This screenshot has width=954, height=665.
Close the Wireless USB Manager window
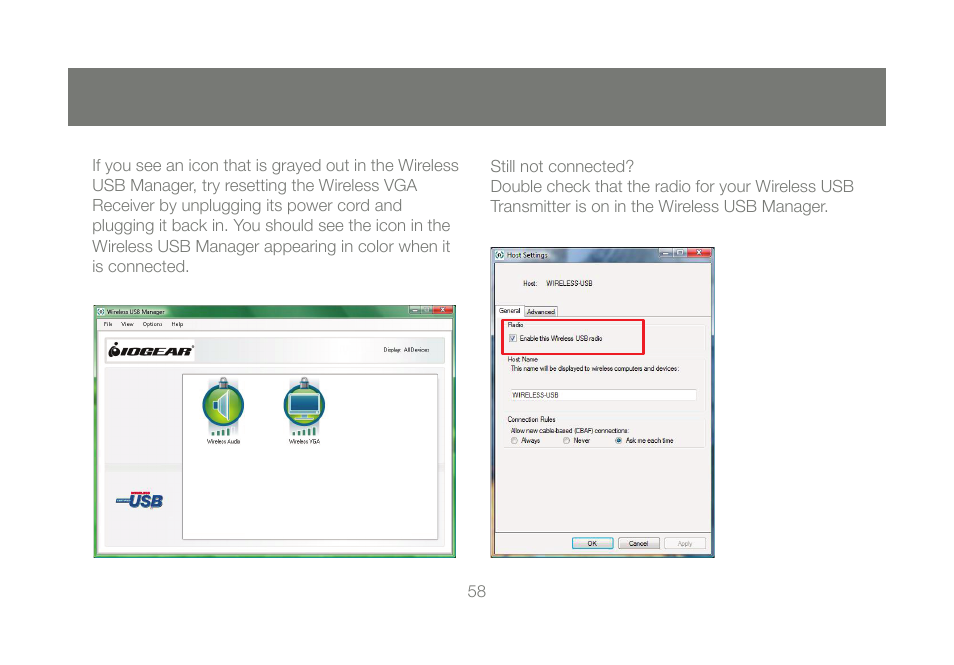tap(444, 310)
